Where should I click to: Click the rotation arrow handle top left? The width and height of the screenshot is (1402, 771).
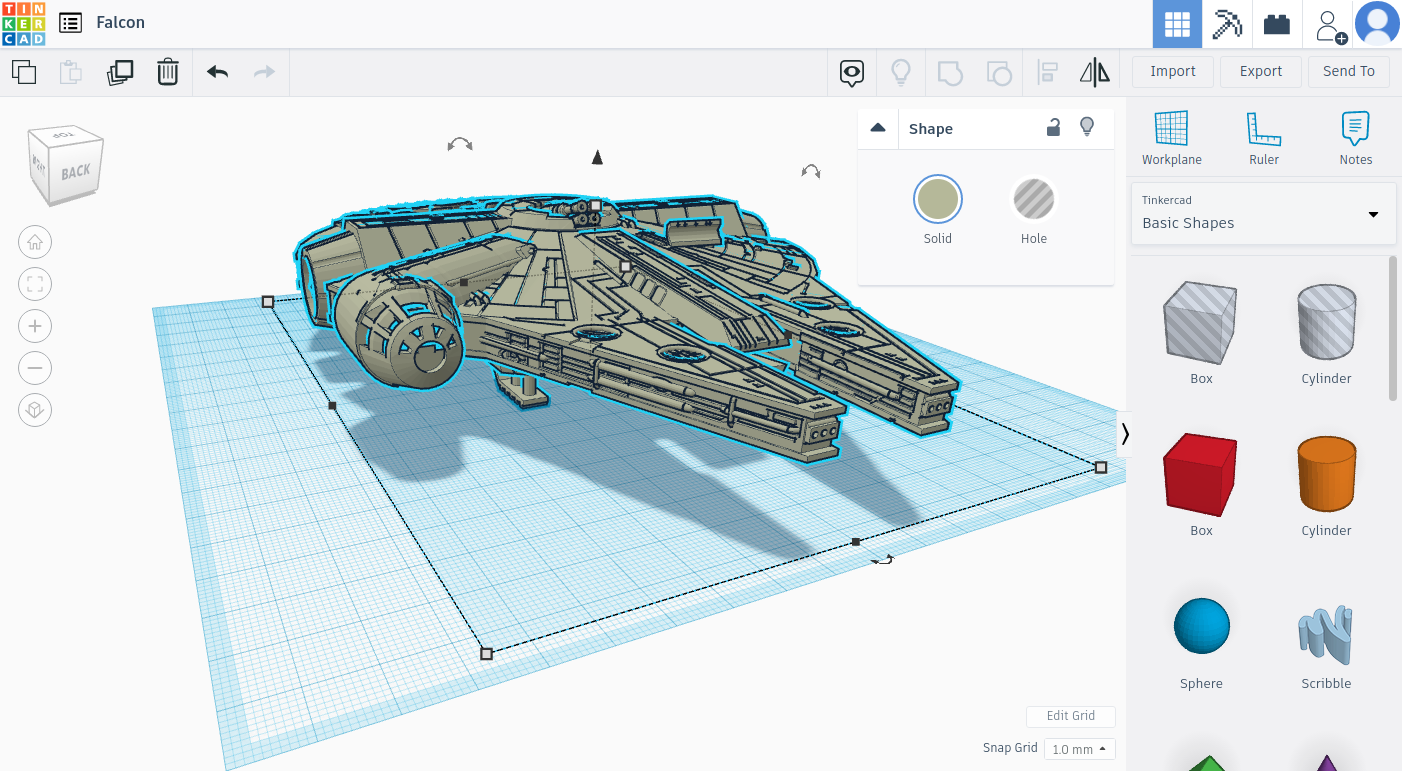(460, 145)
